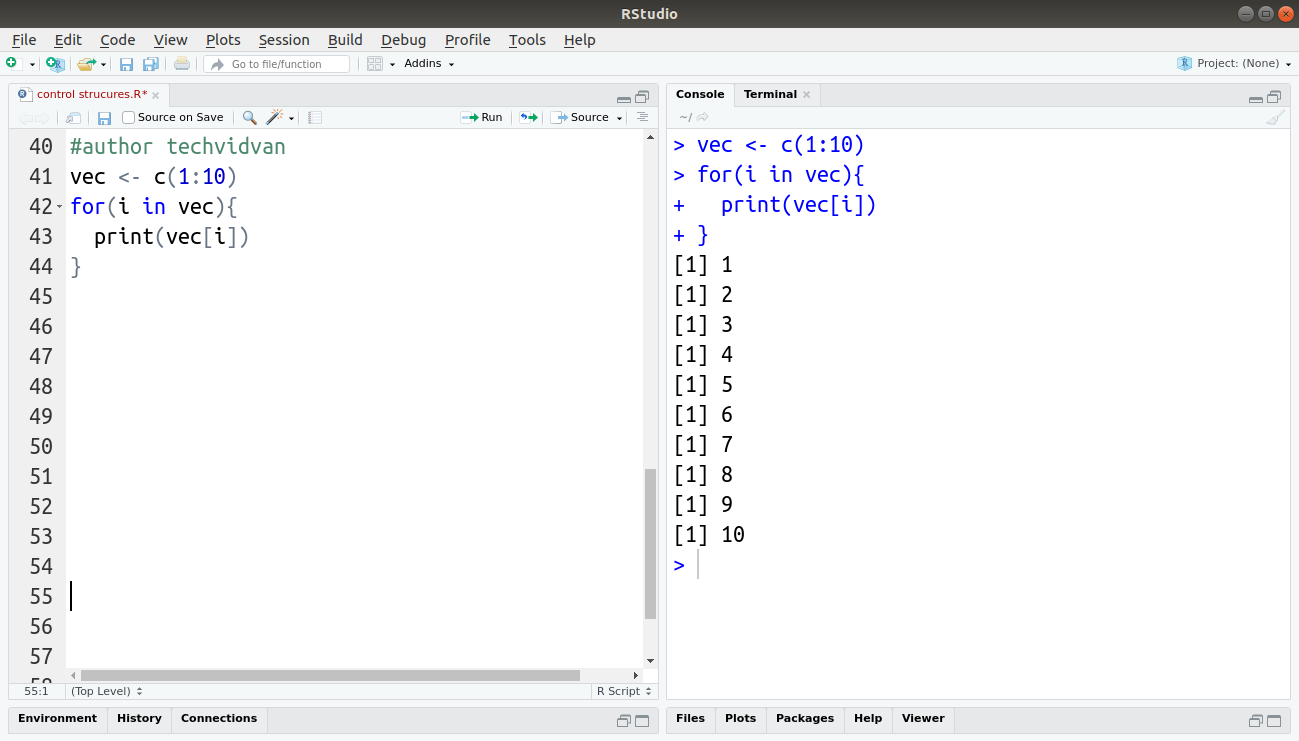
Task: Expand the Source button dropdown arrow
Action: point(618,117)
